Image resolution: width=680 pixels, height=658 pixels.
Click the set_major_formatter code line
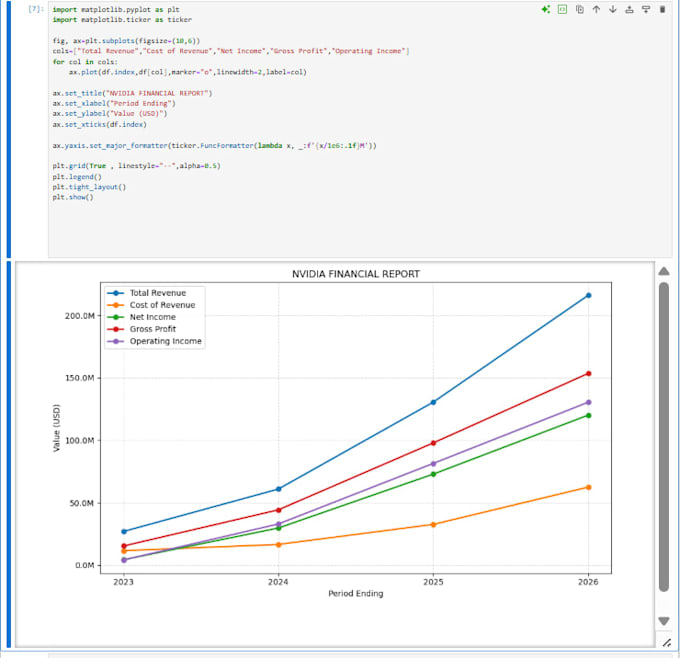pyautogui.click(x=214, y=146)
